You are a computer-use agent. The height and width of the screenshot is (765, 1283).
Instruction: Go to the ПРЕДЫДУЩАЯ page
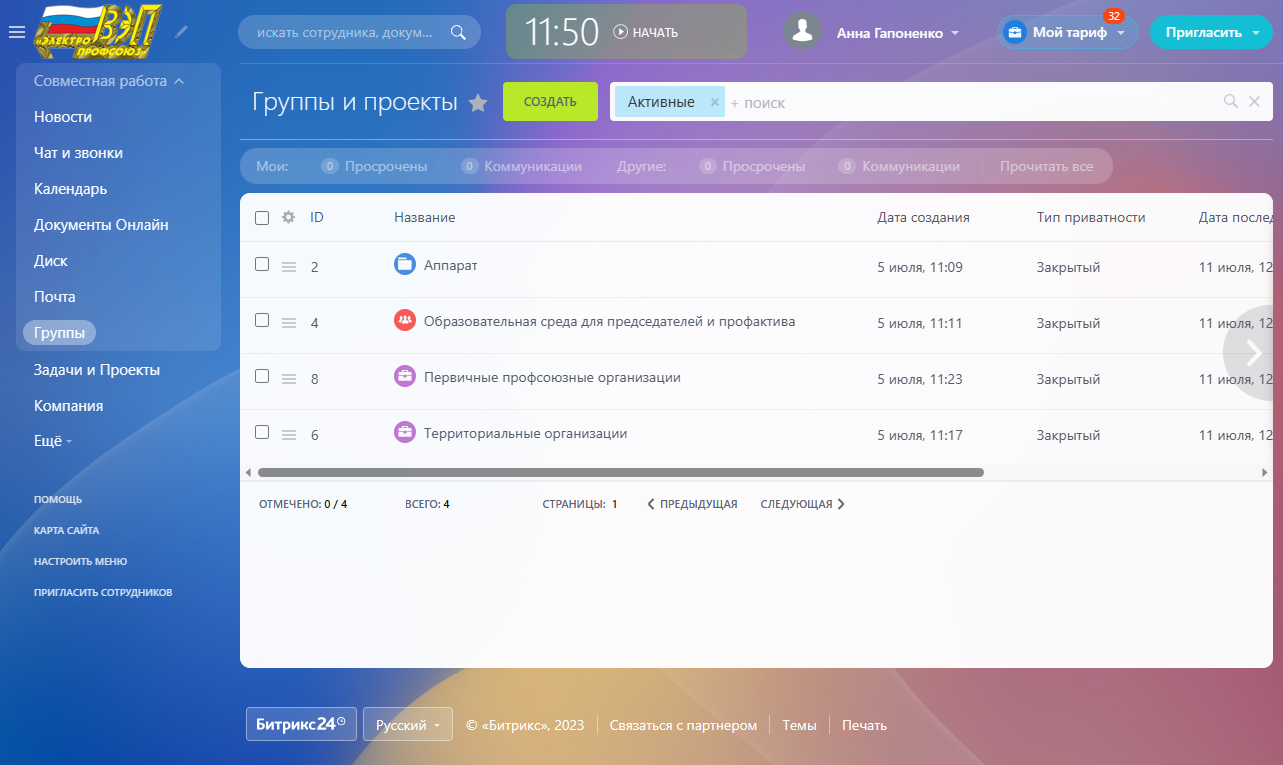click(692, 504)
